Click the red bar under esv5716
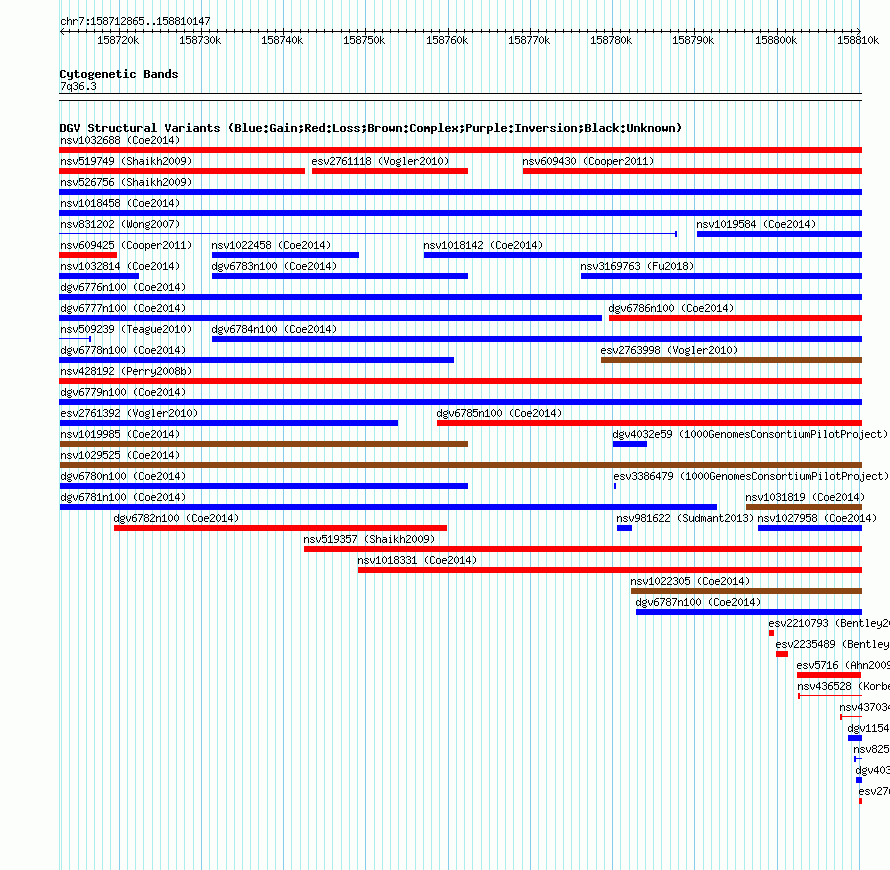This screenshot has width=890, height=870. click(x=829, y=675)
